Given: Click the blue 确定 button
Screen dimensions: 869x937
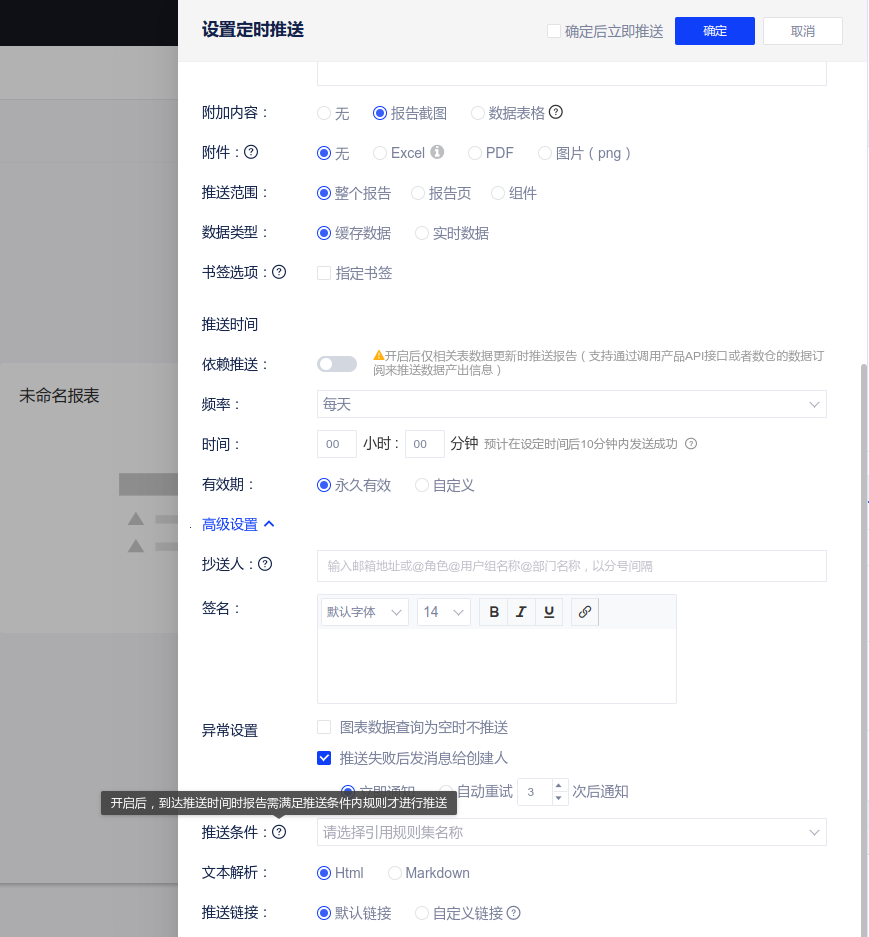Looking at the screenshot, I should 714,31.
